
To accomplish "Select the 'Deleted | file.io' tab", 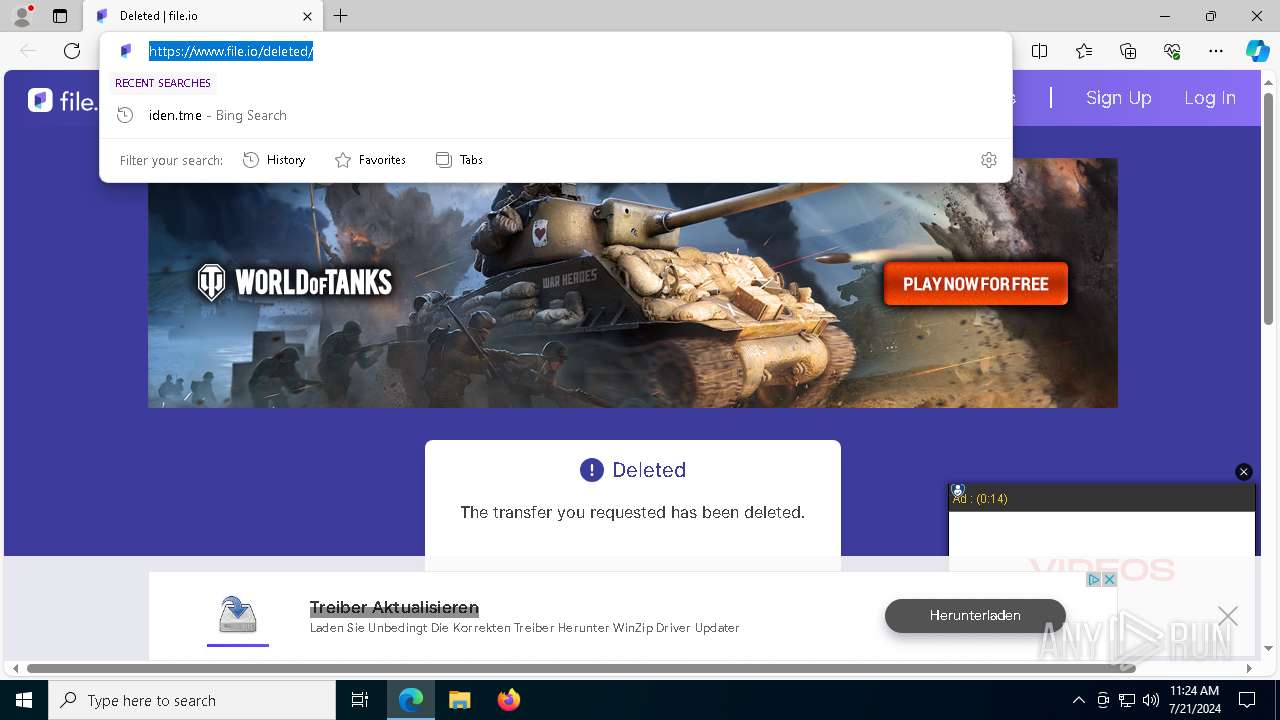I will [x=204, y=16].
